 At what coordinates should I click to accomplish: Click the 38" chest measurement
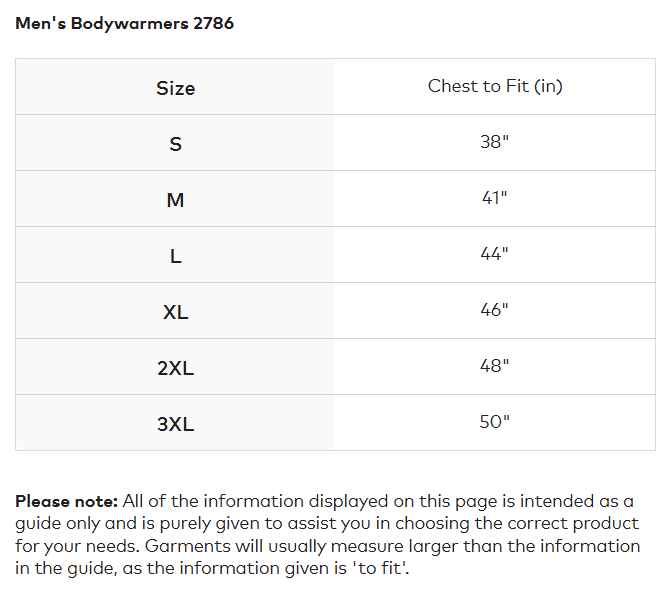click(495, 142)
